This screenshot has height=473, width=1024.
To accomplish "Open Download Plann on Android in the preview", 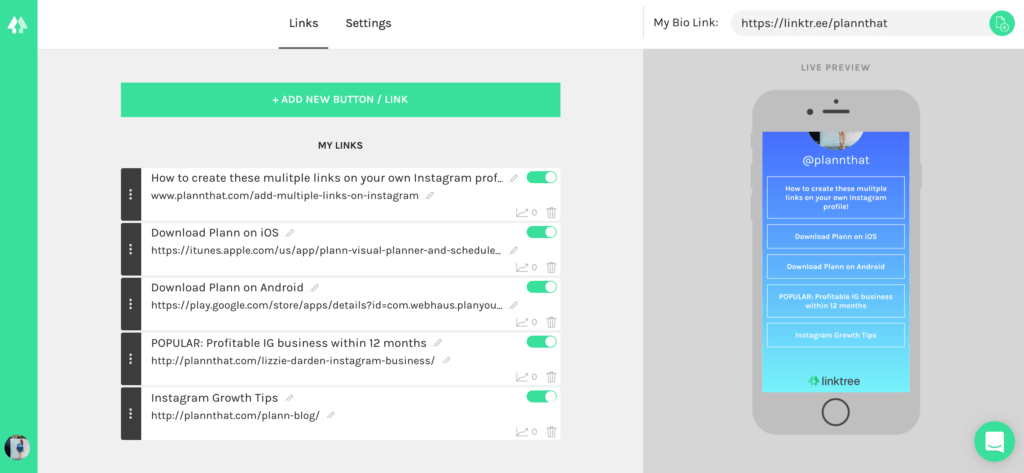I will pyautogui.click(x=835, y=267).
